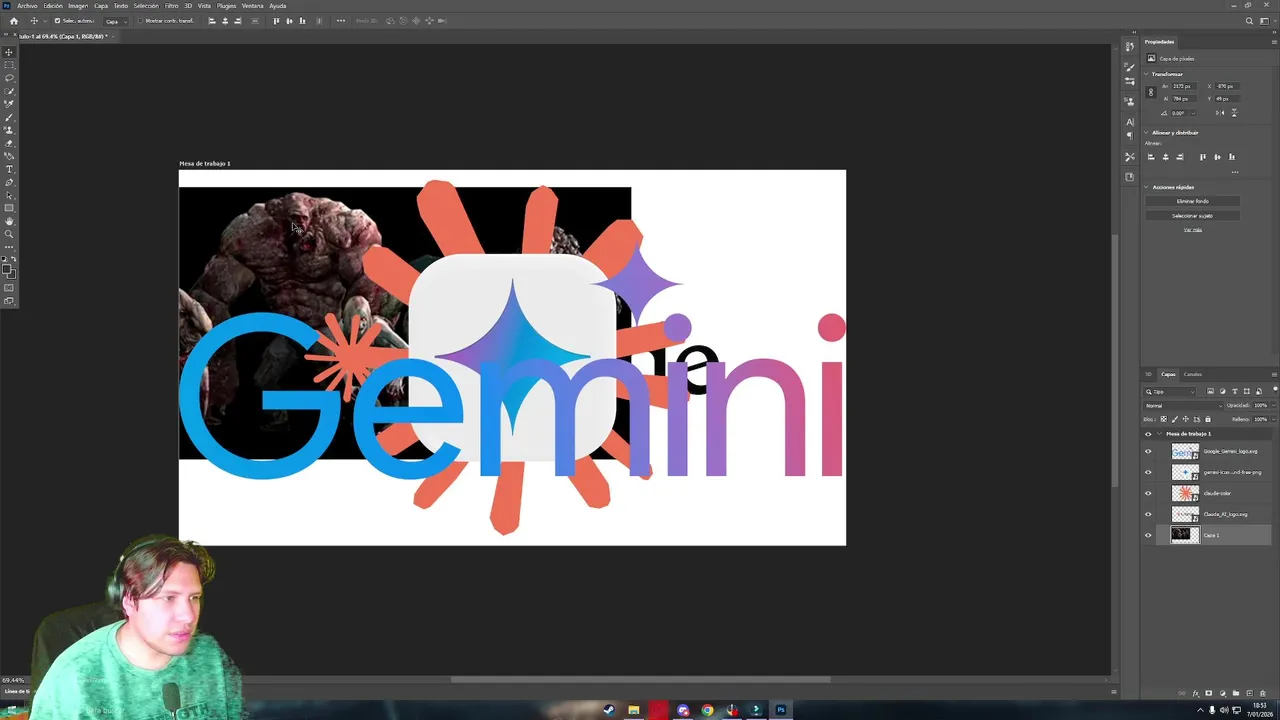Switch to the Canales tab
This screenshot has height=720, width=1280.
coord(1193,374)
